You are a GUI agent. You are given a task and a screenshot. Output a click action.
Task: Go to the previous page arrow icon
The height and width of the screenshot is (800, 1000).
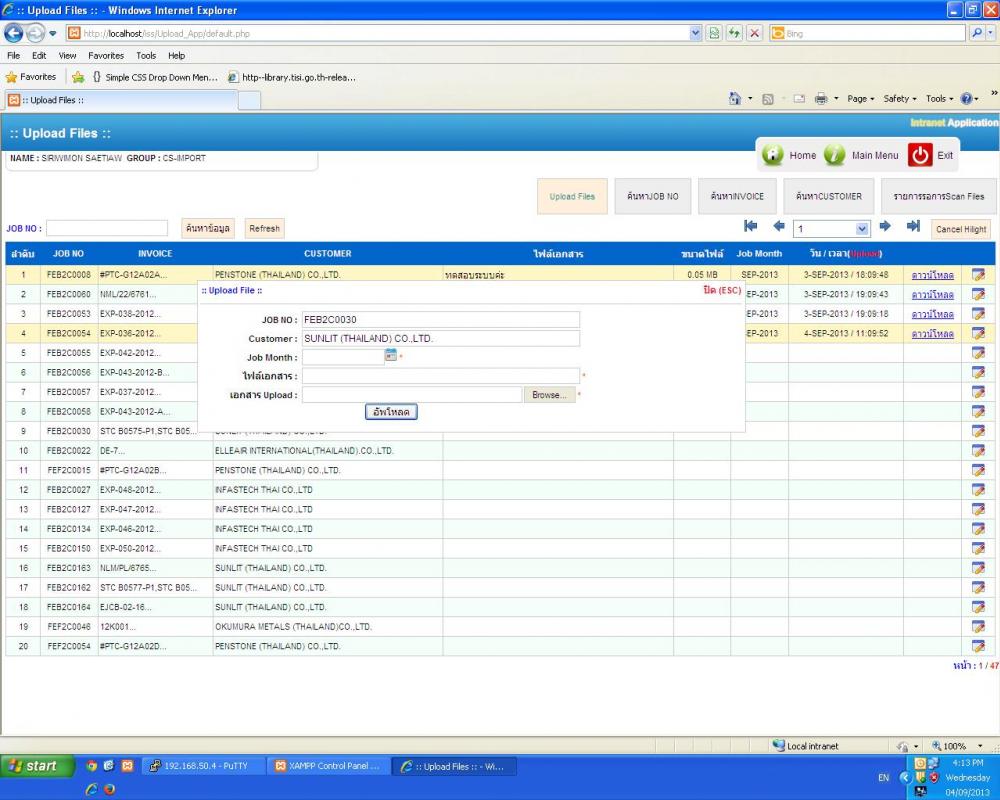click(779, 227)
